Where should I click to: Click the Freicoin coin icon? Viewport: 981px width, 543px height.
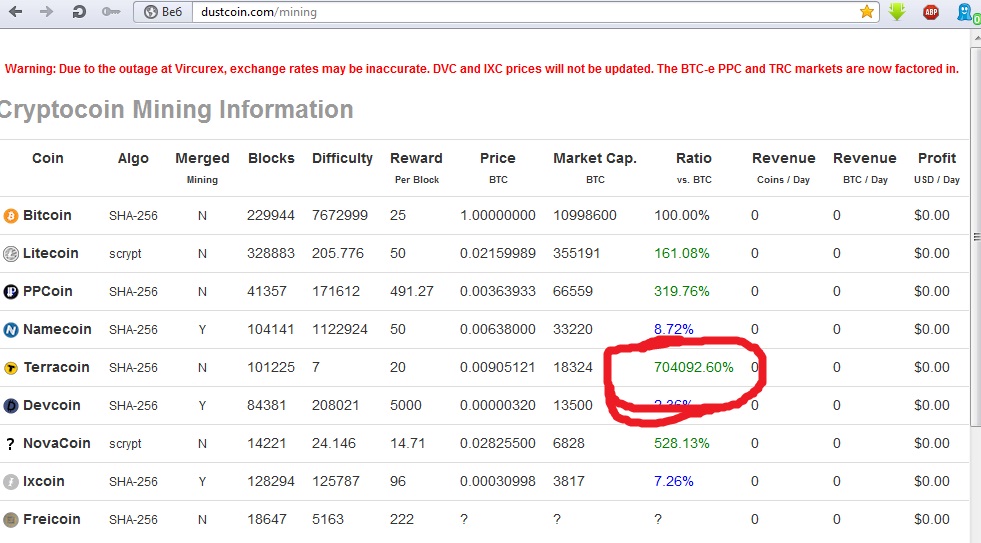click(11, 520)
